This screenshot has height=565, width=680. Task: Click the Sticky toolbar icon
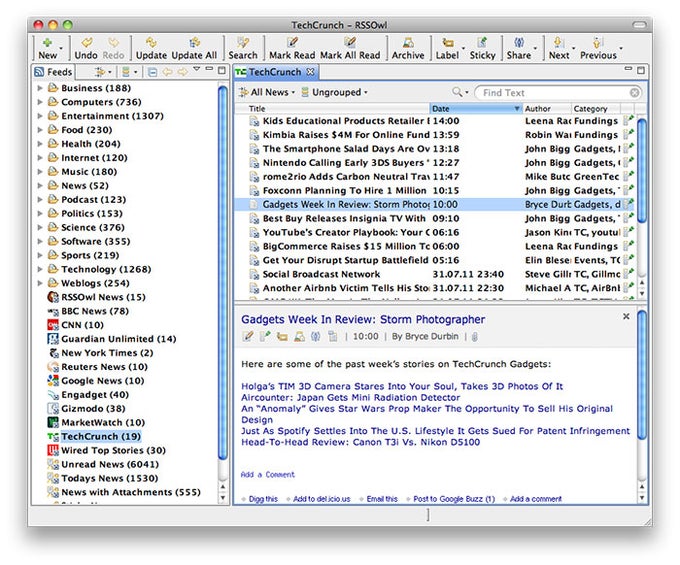pyautogui.click(x=482, y=42)
